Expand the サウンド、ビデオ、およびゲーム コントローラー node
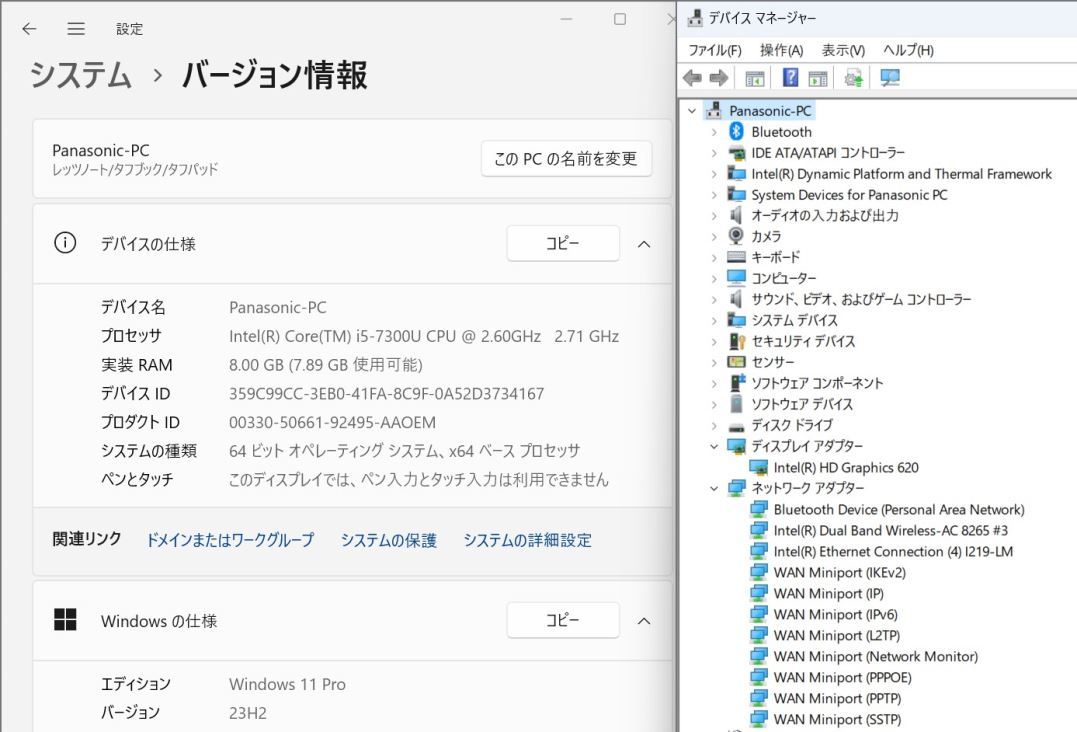This screenshot has width=1077, height=732. (714, 299)
